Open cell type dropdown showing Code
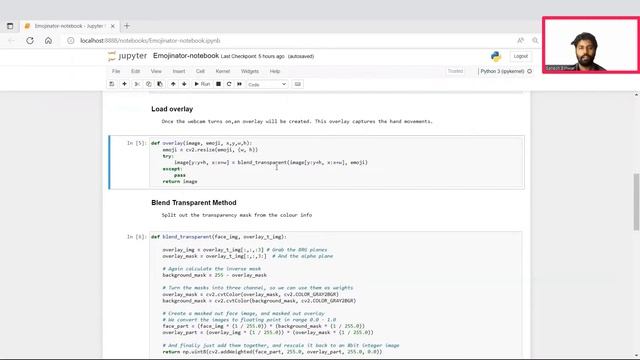Viewport: 640px width, 360px height. [267, 84]
